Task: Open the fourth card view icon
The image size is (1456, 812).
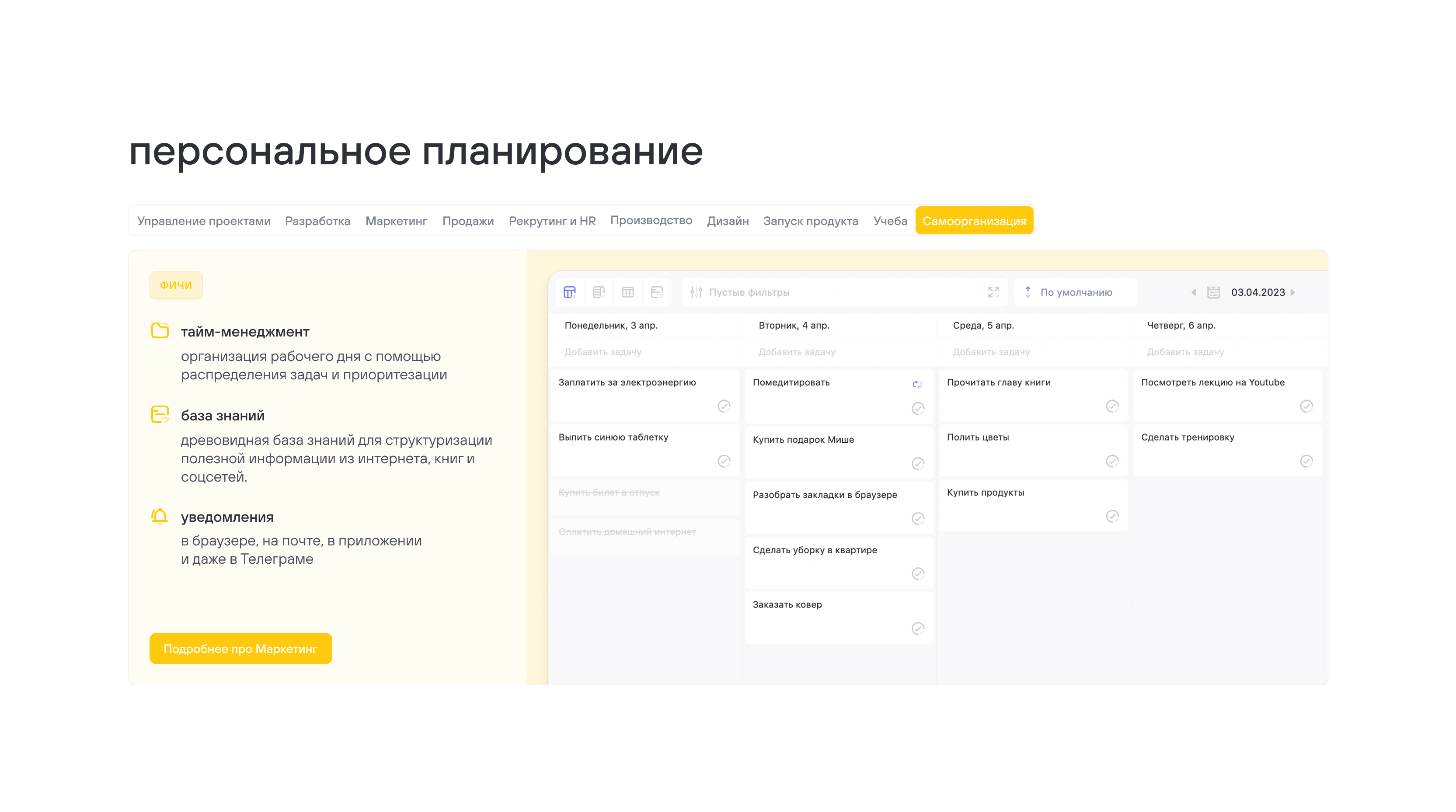Action: click(657, 292)
